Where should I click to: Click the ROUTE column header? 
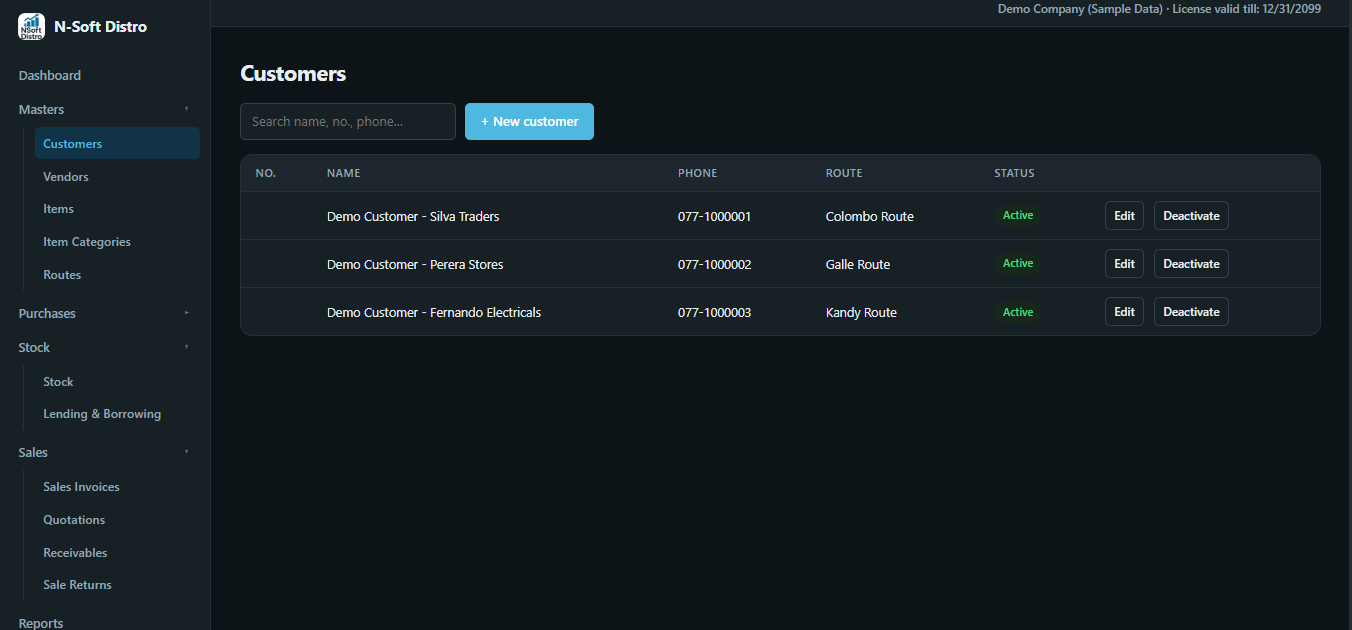click(x=843, y=173)
